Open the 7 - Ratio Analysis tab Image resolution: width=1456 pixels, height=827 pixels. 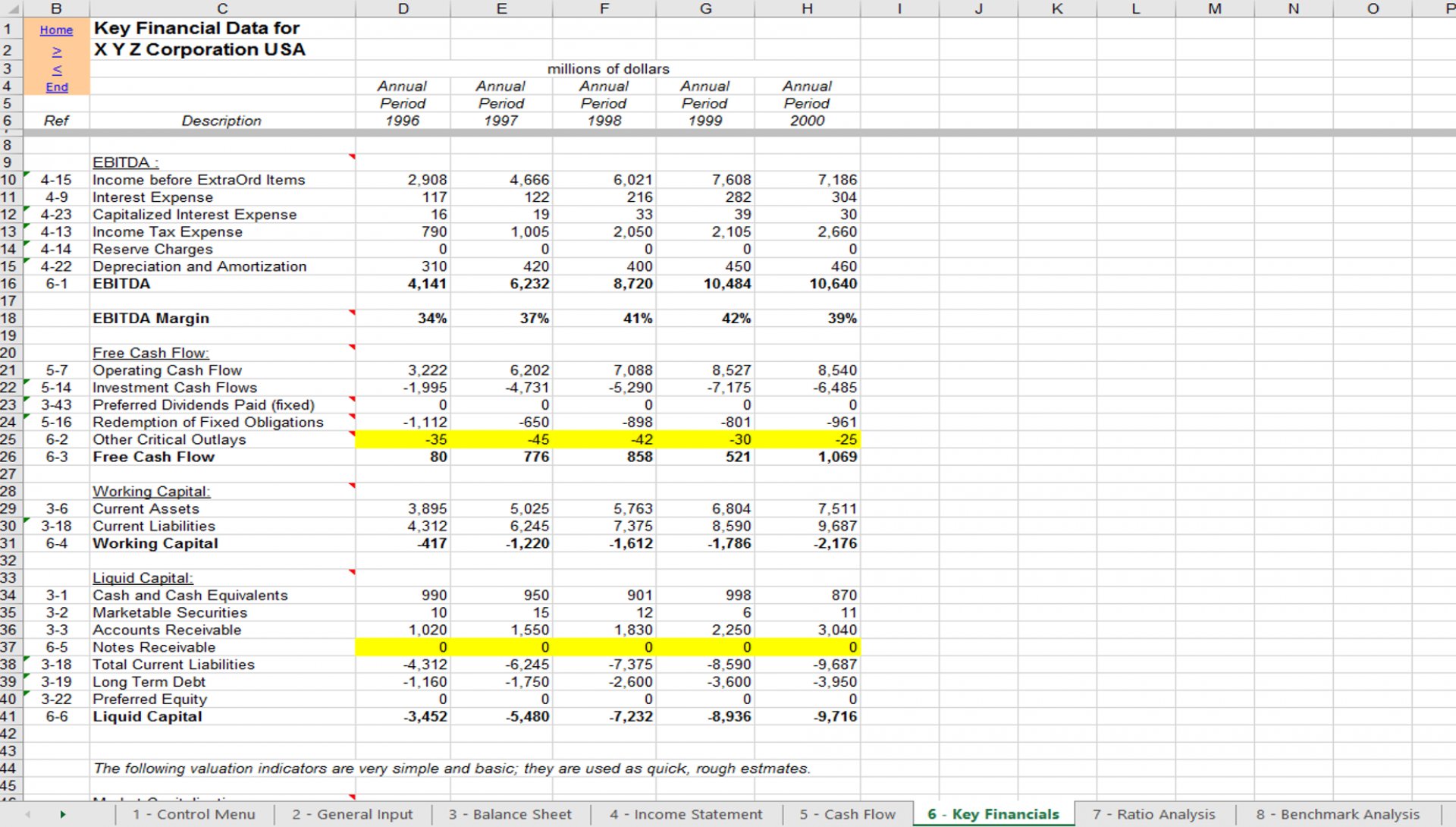(1154, 814)
